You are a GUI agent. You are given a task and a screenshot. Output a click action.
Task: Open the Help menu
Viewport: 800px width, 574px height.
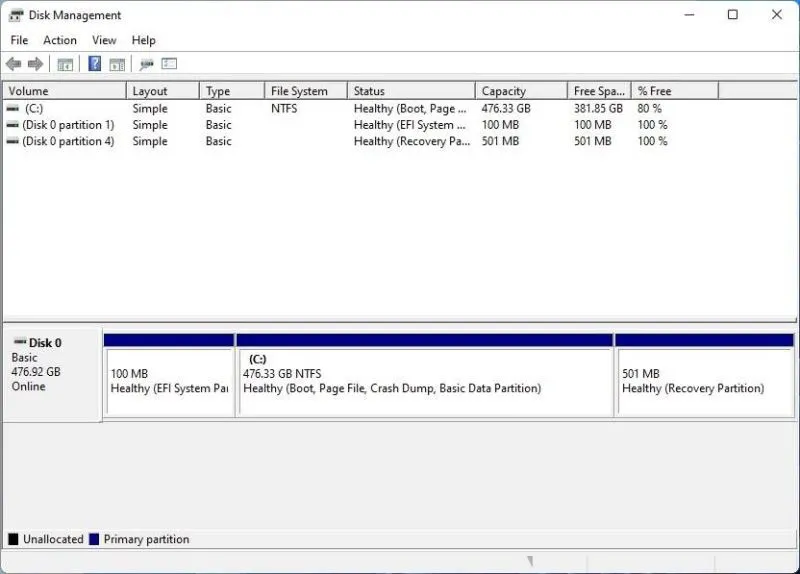click(143, 40)
